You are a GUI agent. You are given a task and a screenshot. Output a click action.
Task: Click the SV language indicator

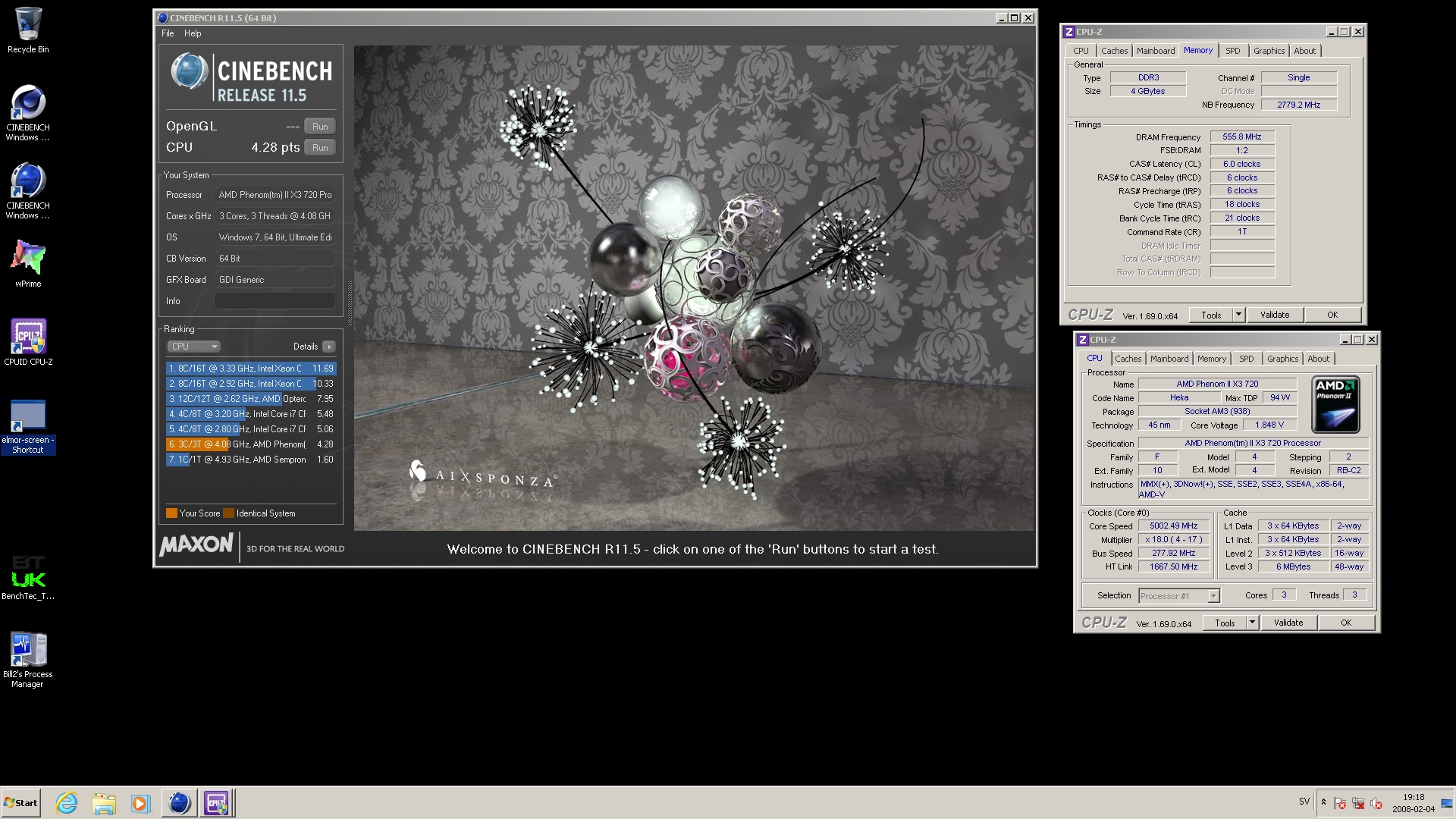coord(1304,802)
